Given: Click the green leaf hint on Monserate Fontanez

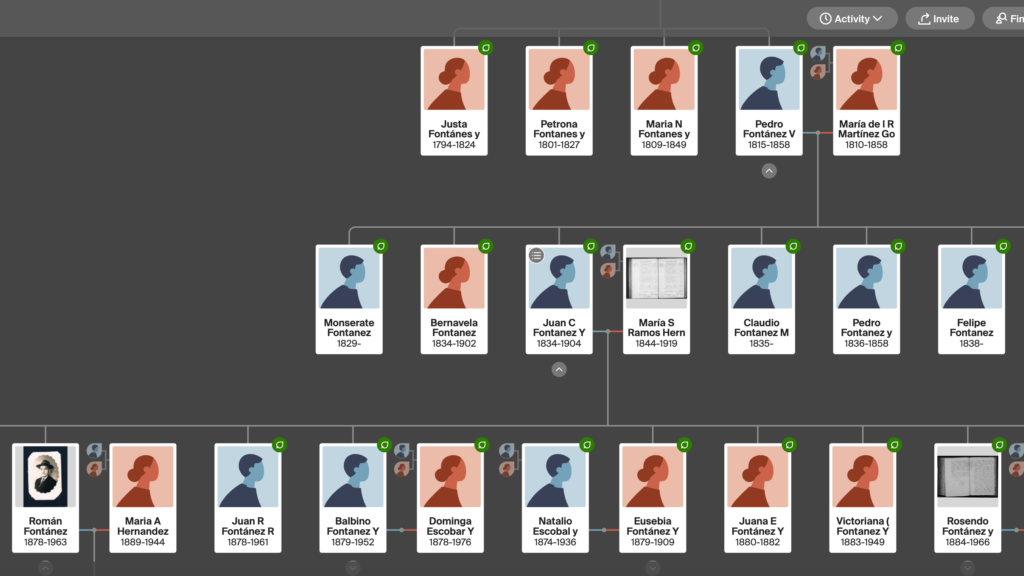Looking at the screenshot, I should coord(380,246).
